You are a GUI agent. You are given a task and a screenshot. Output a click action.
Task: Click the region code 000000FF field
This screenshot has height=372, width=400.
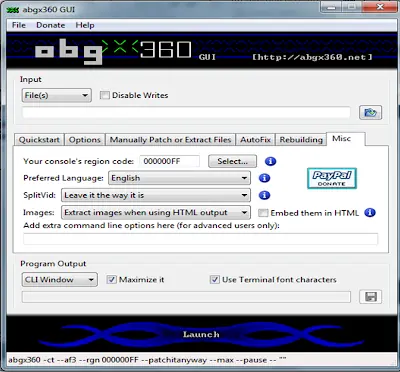click(x=170, y=161)
